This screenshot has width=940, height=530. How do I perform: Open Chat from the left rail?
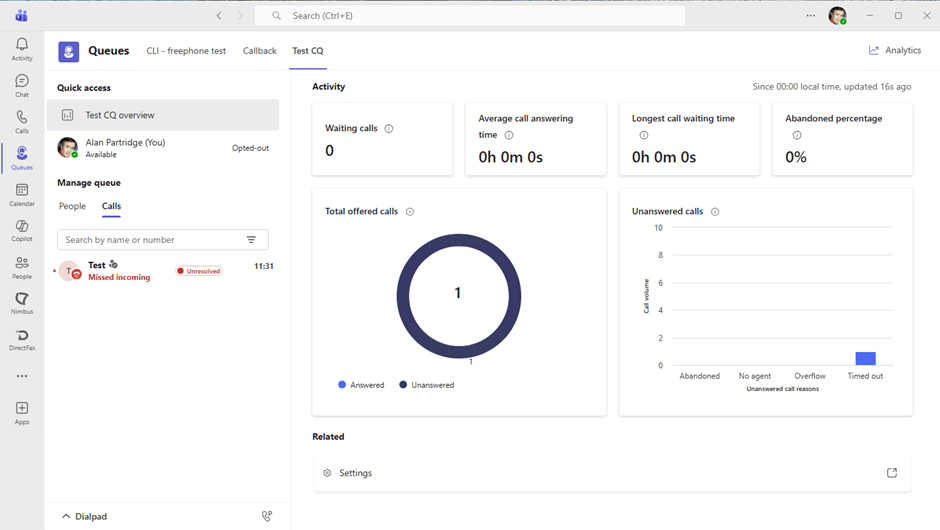pyautogui.click(x=22, y=85)
